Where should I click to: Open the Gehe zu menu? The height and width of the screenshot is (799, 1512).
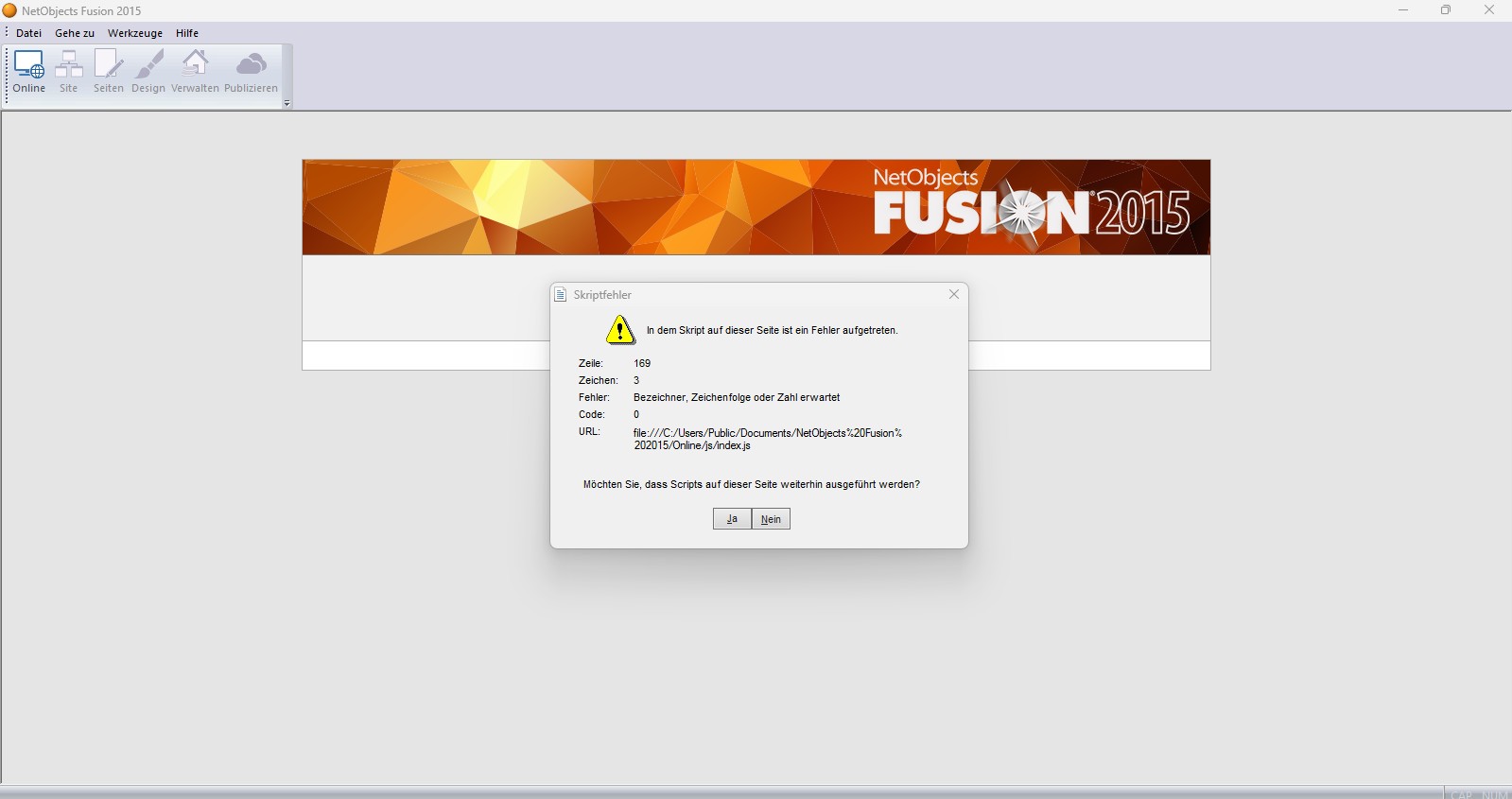(x=75, y=33)
